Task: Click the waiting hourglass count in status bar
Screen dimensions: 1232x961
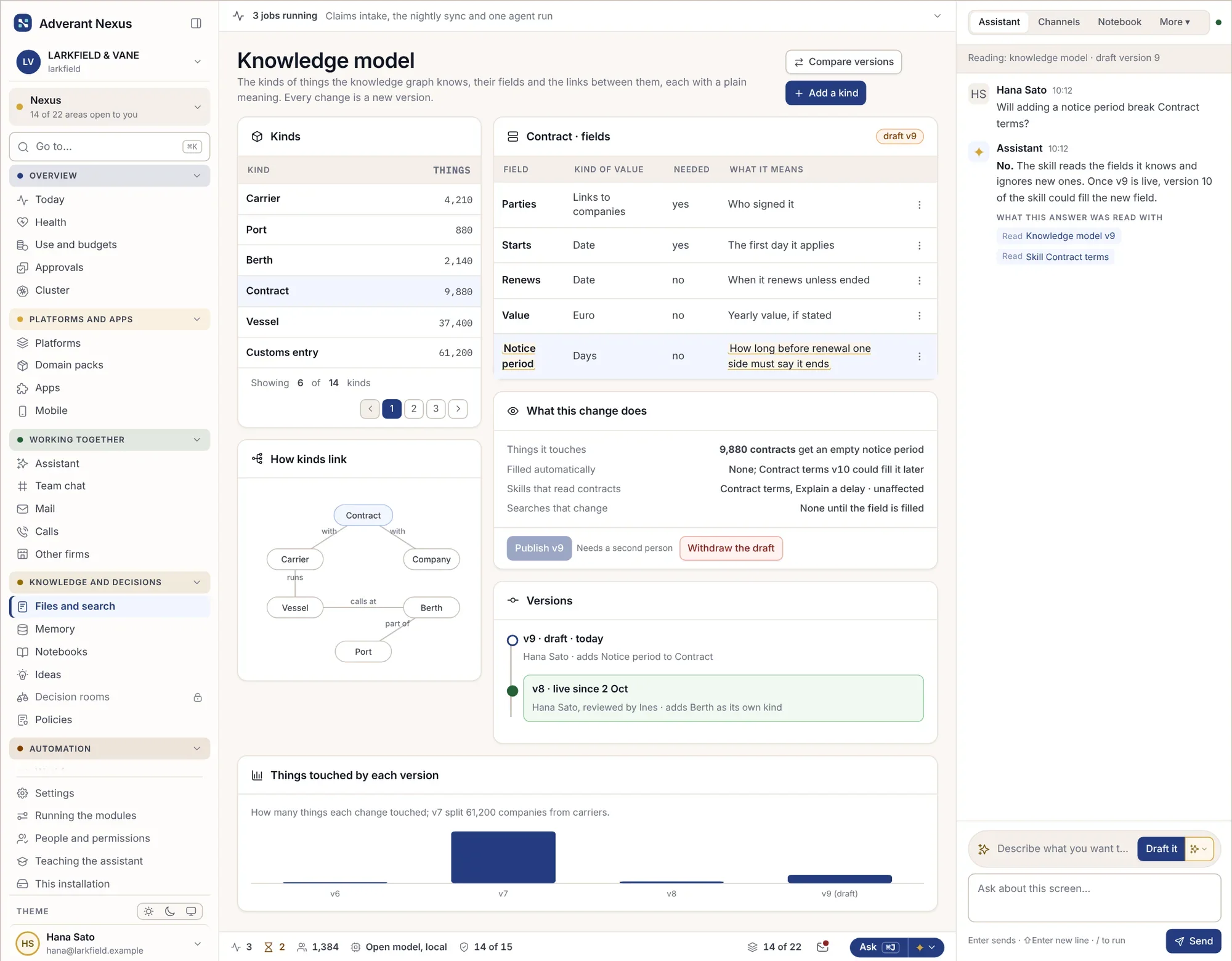Action: [x=275, y=947]
